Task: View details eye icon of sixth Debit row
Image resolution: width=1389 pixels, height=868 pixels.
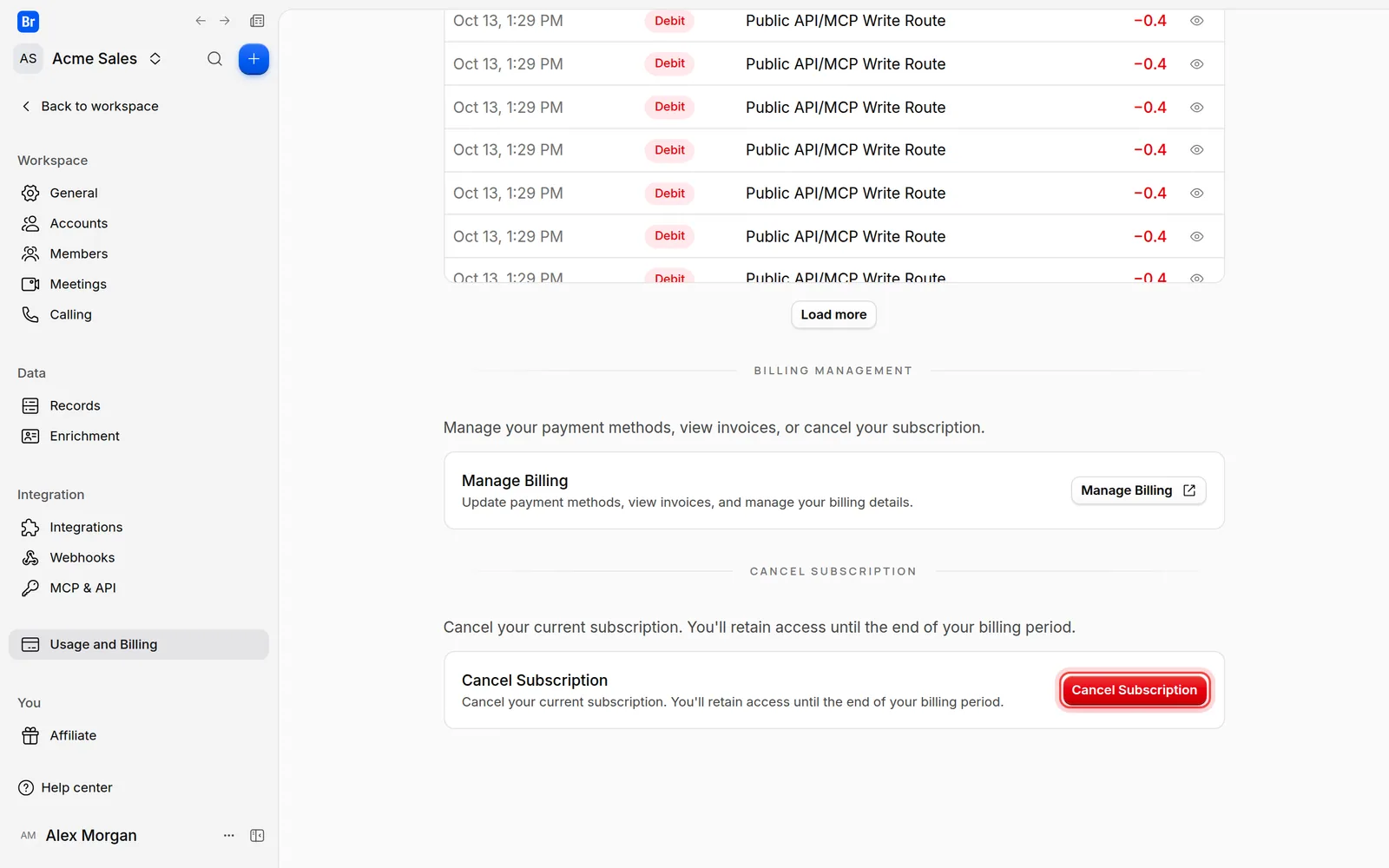Action: pyautogui.click(x=1197, y=236)
